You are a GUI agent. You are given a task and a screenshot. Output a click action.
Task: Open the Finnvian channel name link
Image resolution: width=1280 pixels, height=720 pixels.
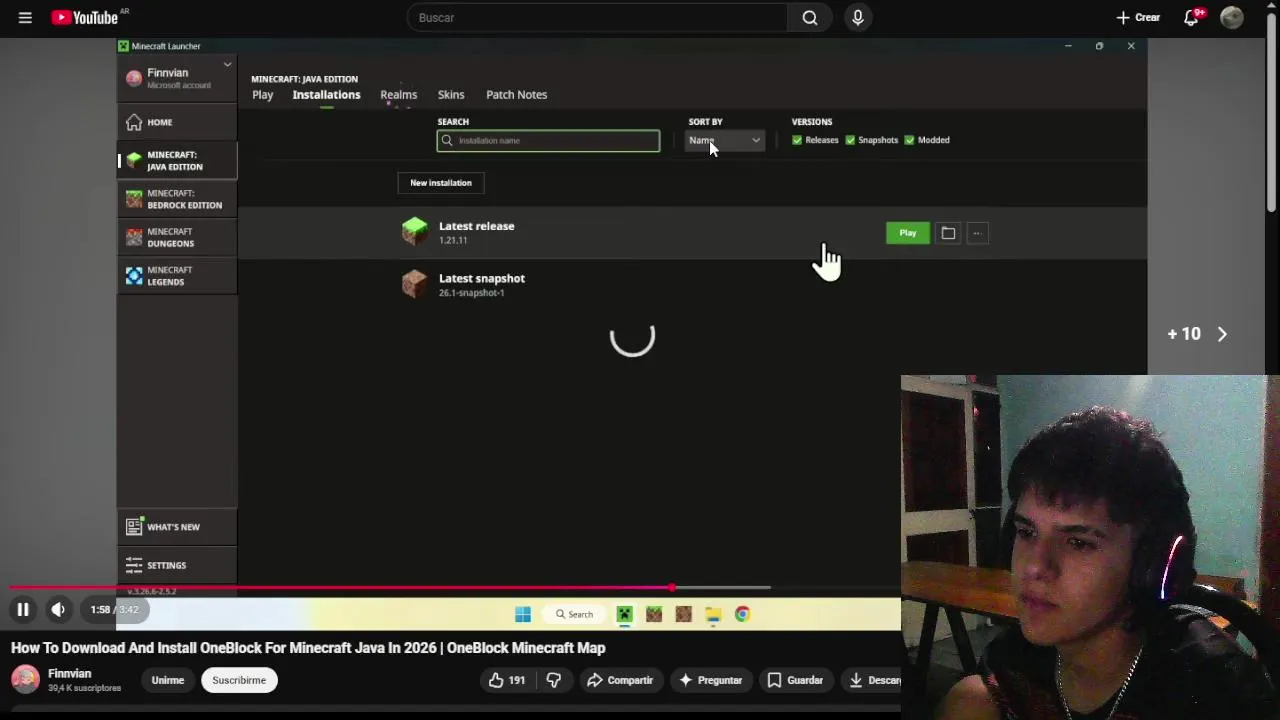pos(69,674)
